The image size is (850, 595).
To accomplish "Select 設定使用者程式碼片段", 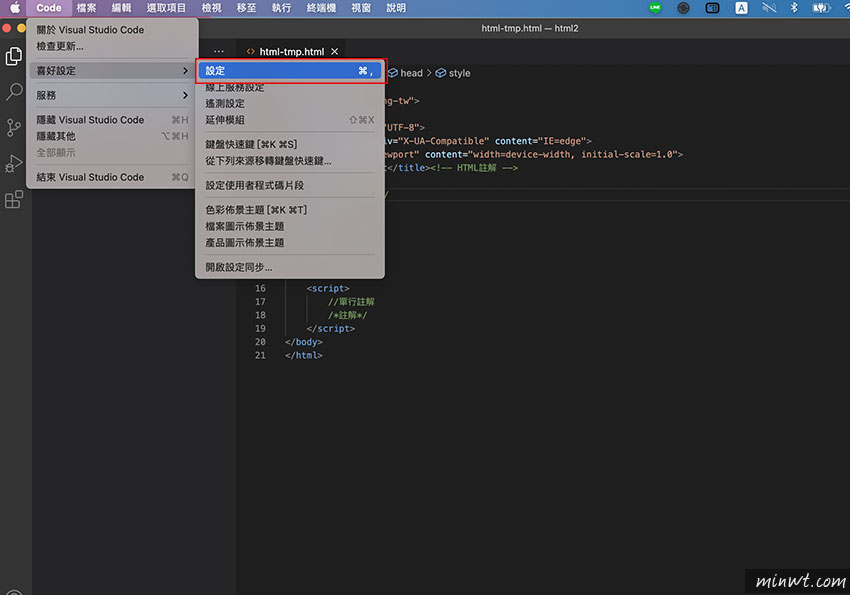I will 290,185.
